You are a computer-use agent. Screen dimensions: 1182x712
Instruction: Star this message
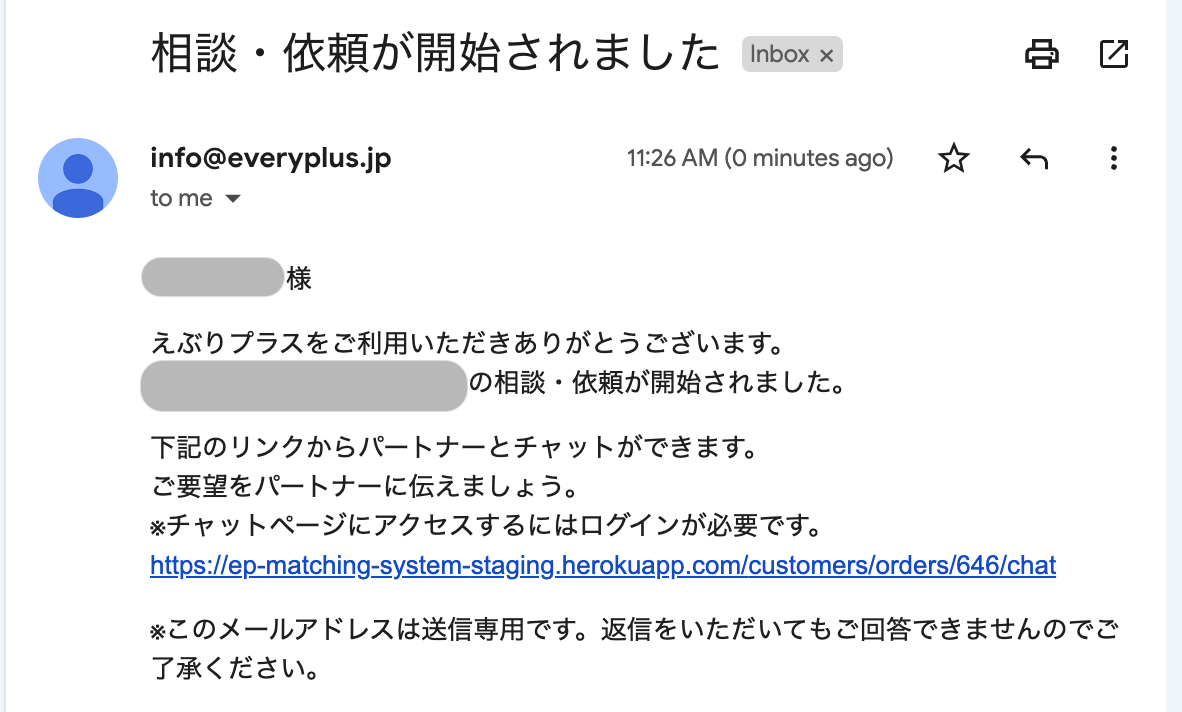[954, 158]
